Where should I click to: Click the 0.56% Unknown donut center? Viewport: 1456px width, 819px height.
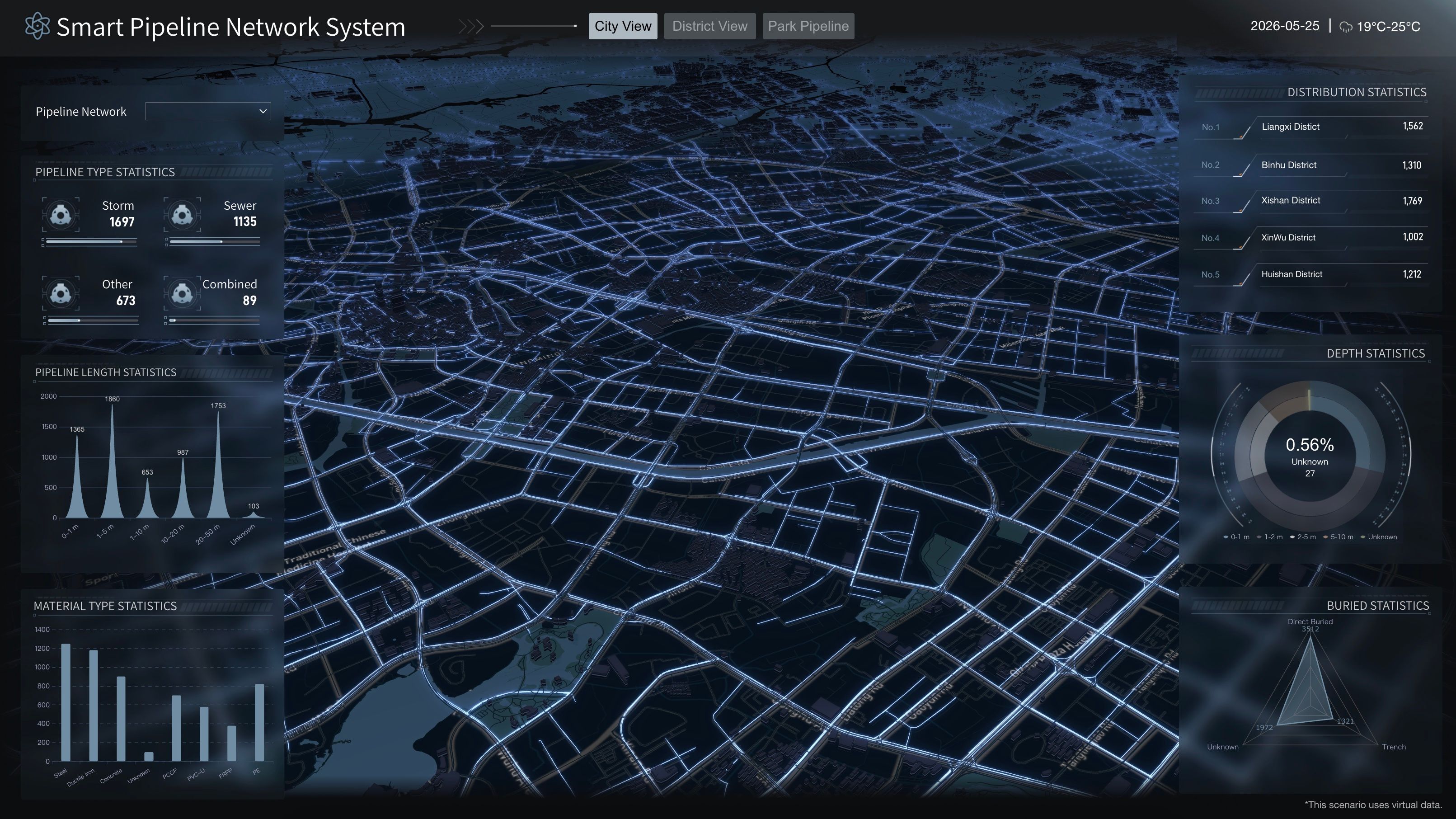coord(1310,457)
